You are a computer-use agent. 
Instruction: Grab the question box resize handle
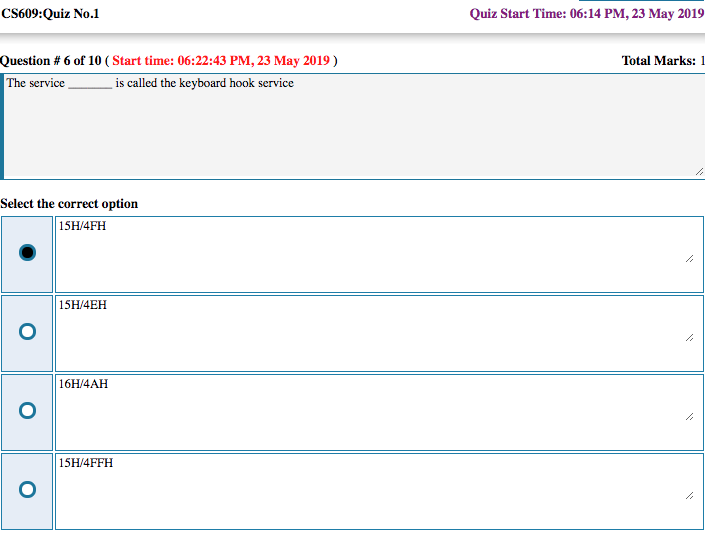pyautogui.click(x=698, y=172)
